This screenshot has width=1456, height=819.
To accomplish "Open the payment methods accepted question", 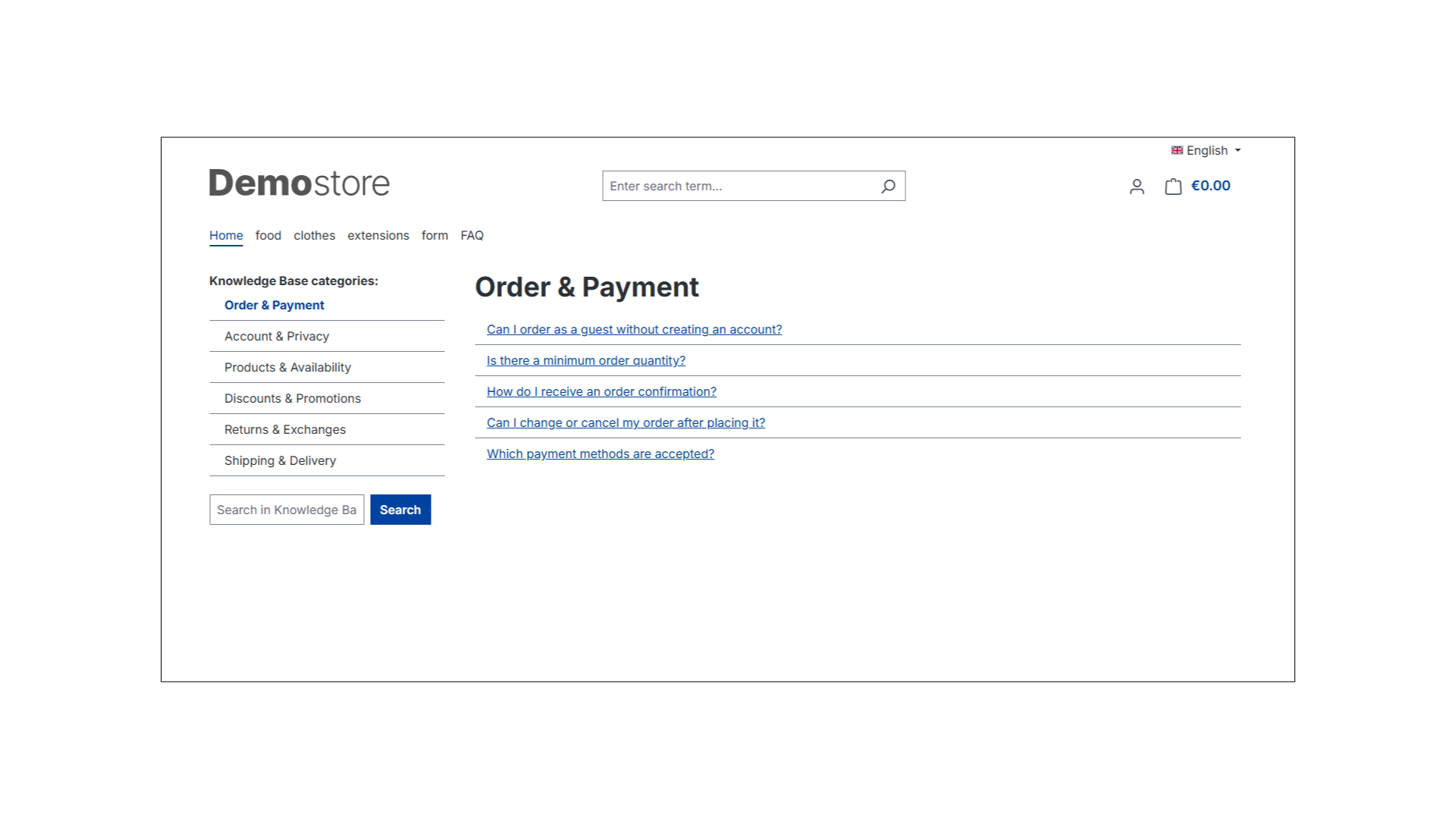I will [x=600, y=454].
